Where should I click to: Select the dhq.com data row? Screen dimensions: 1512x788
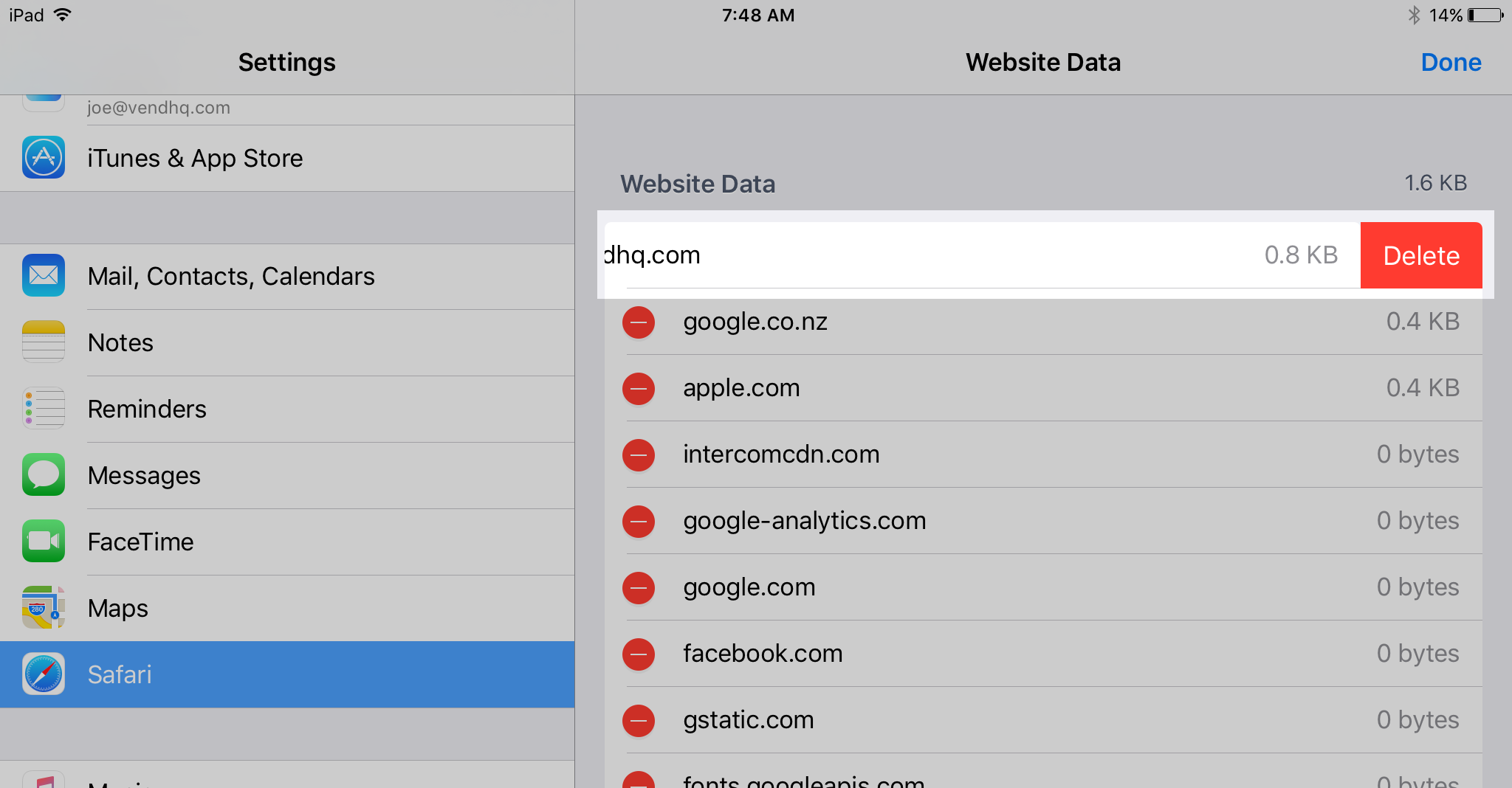point(982,255)
